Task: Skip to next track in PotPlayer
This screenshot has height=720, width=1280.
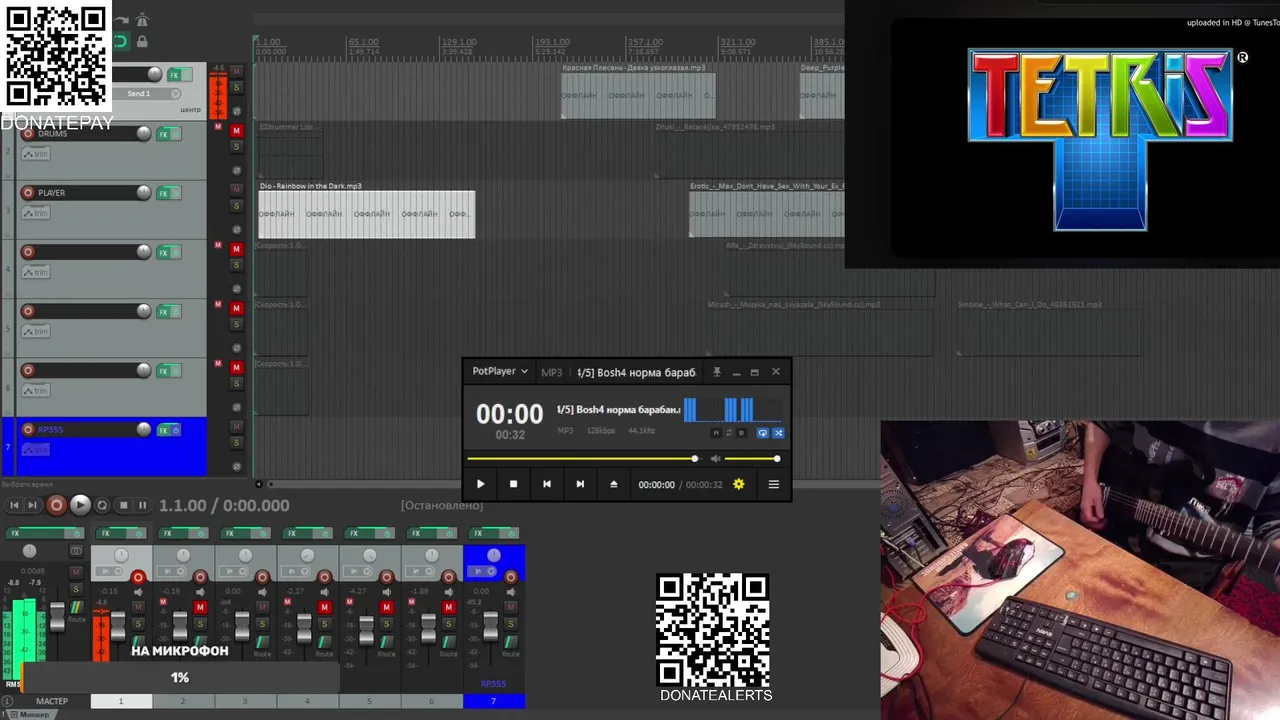Action: point(580,484)
